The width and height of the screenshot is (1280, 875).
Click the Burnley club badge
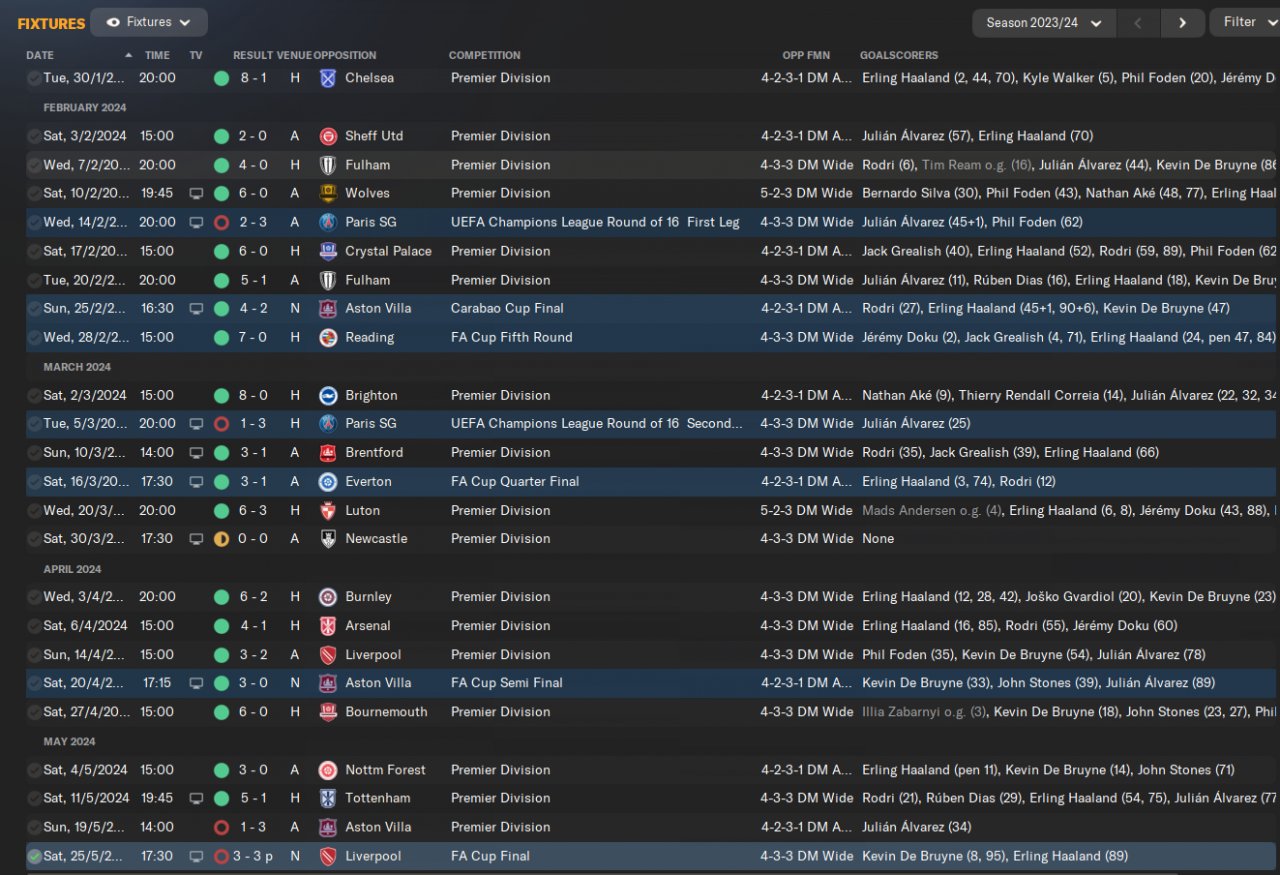click(x=327, y=597)
